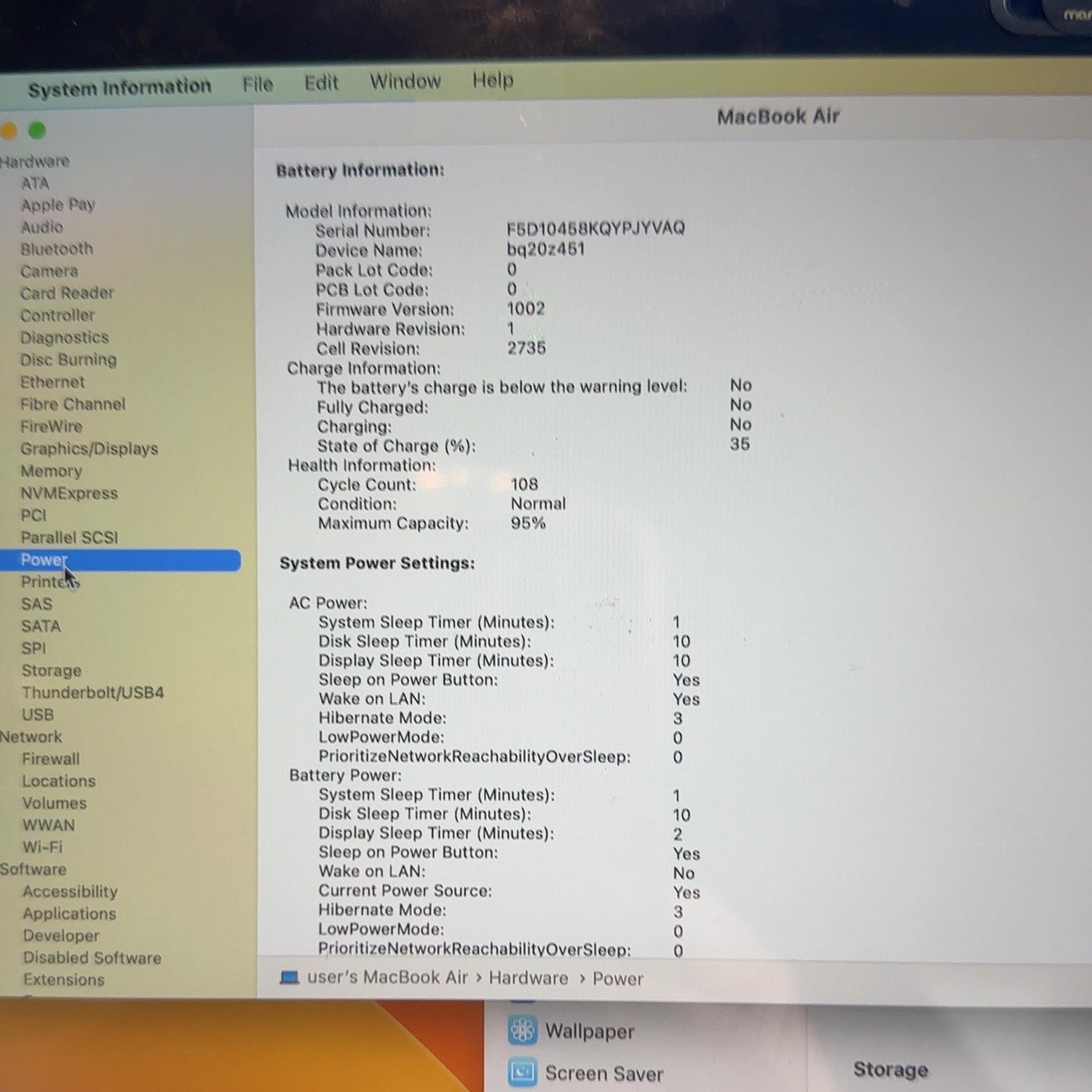Click the Battery Information heading
The height and width of the screenshot is (1092, 1092).
pyautogui.click(x=360, y=170)
